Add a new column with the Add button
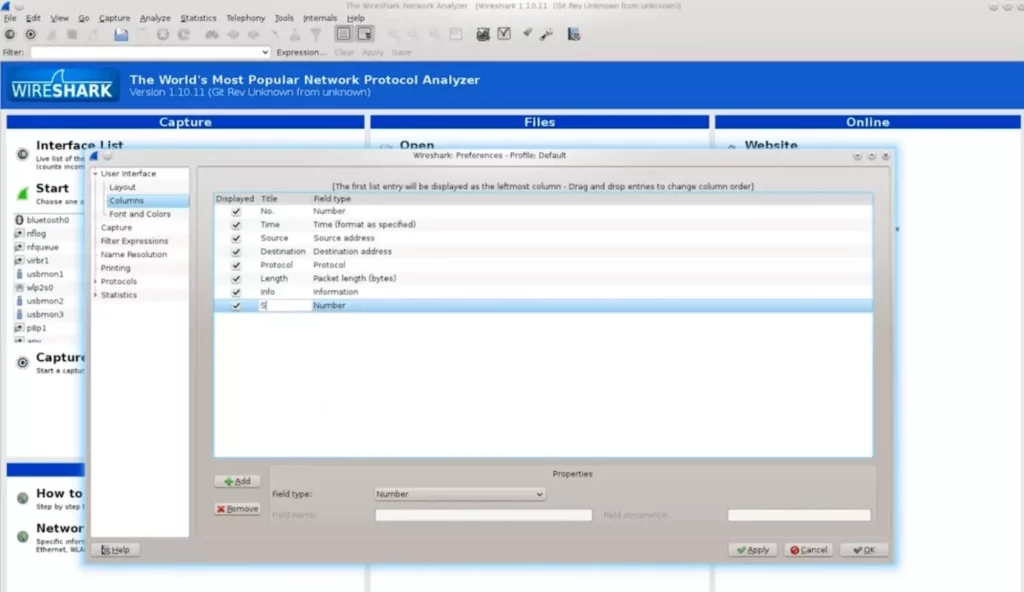 pos(237,481)
